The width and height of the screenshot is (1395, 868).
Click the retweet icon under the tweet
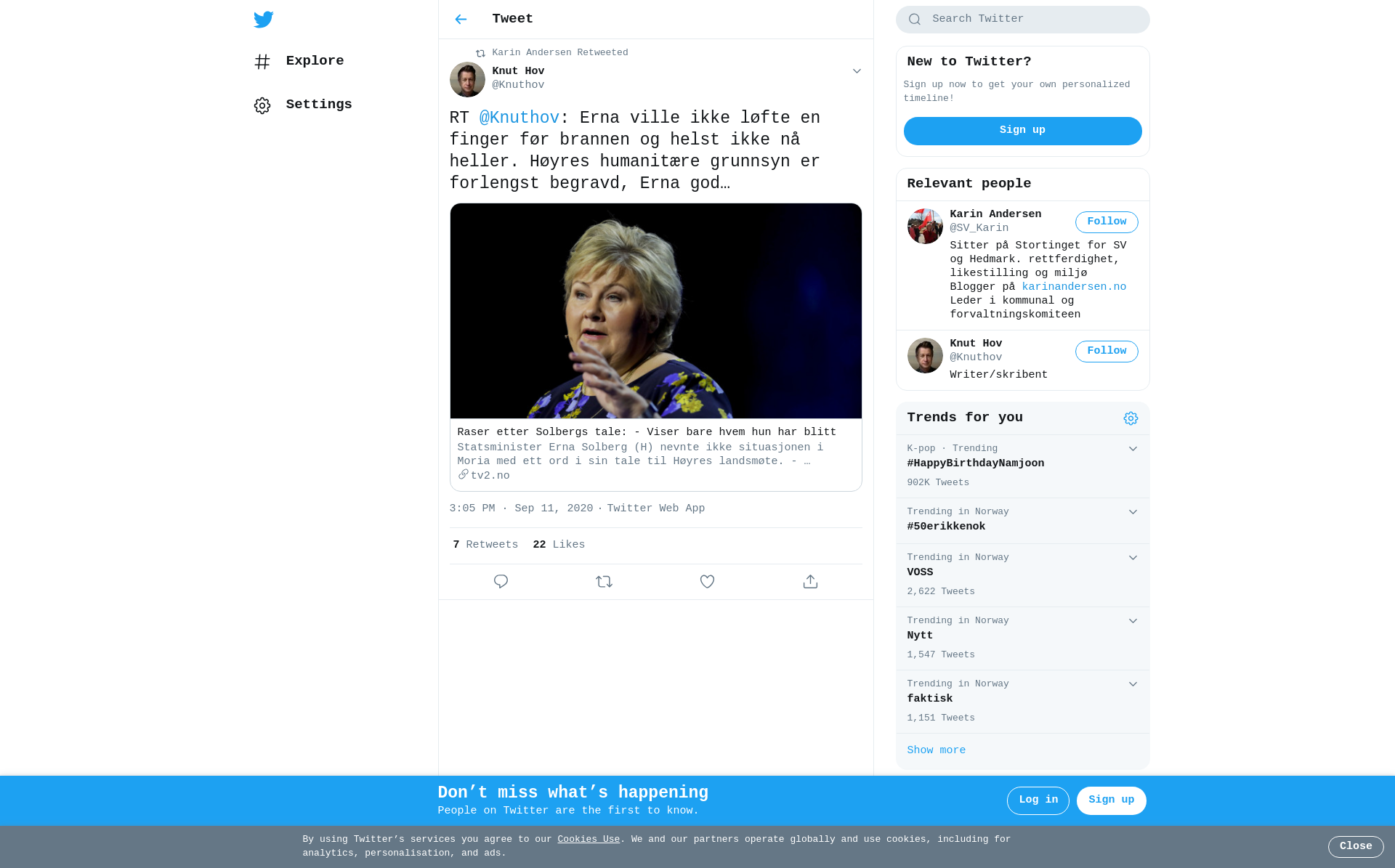[604, 582]
